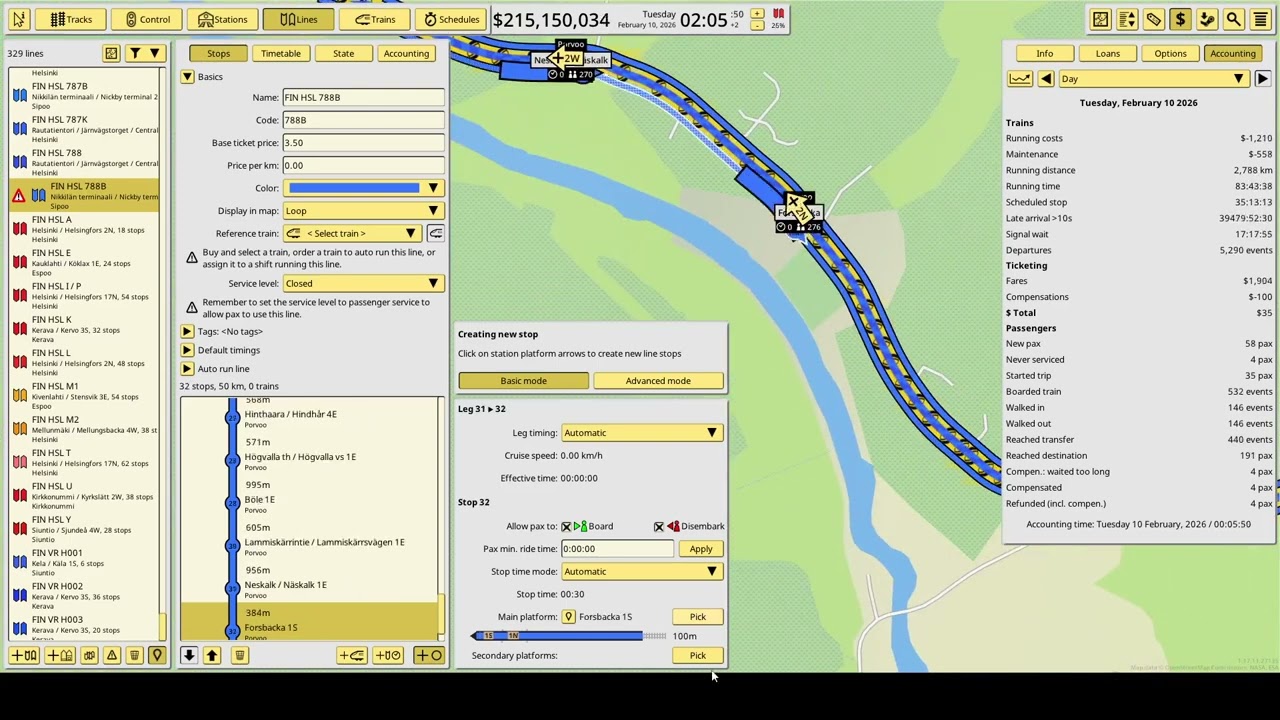
Task: Switch to the Loans tab
Action: point(1107,53)
